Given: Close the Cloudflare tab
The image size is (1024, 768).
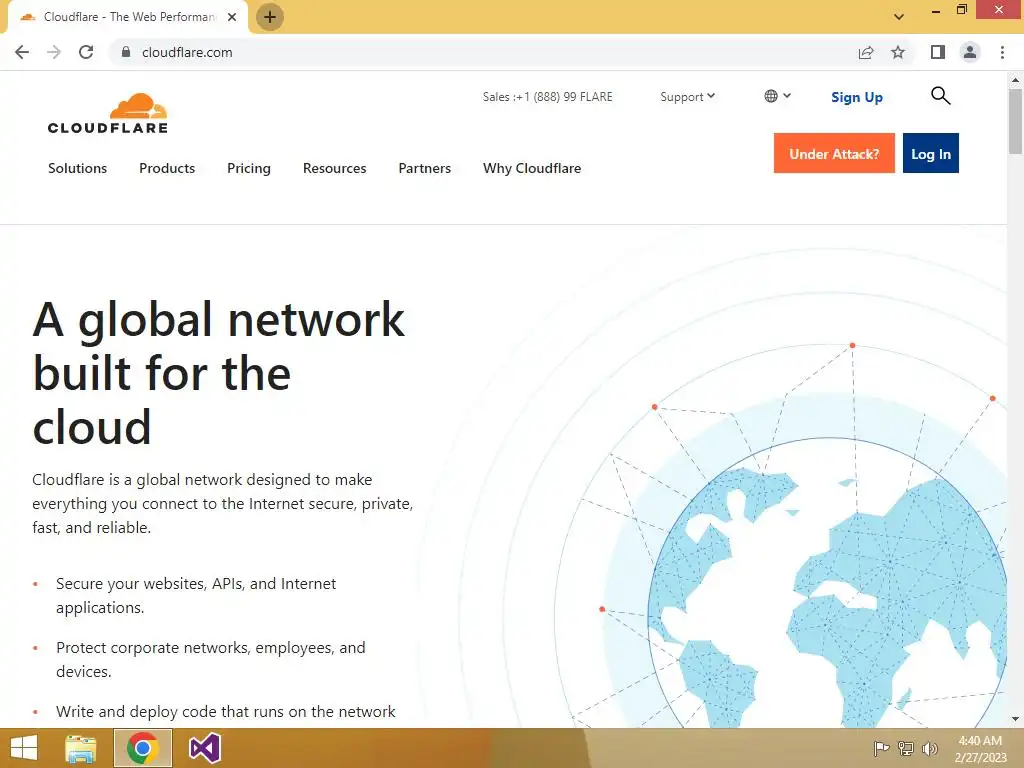Looking at the screenshot, I should (232, 17).
